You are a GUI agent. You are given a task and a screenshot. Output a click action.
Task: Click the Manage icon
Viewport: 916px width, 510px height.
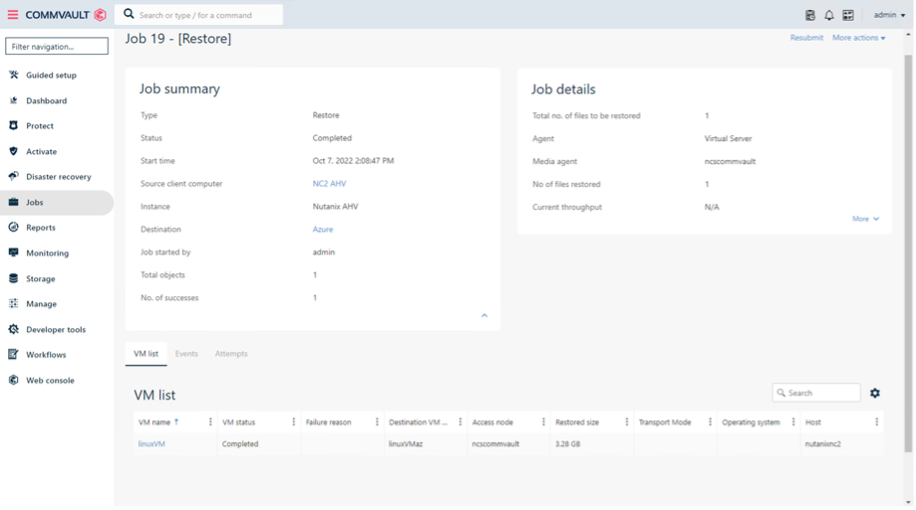[x=13, y=304]
